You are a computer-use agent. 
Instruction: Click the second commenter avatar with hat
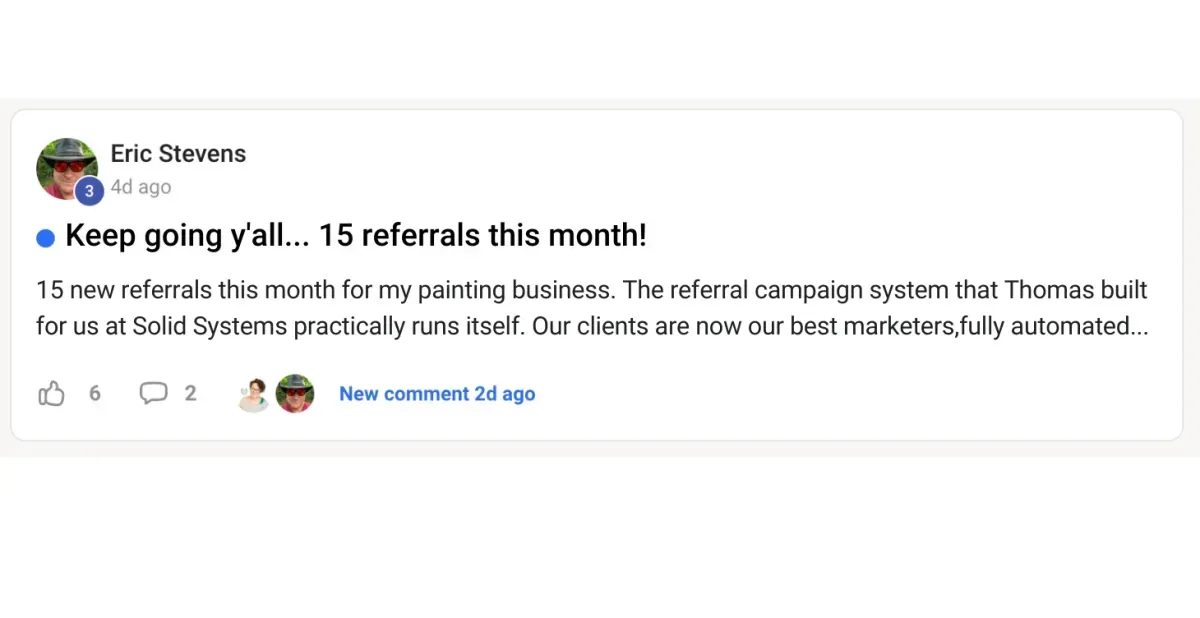(295, 394)
